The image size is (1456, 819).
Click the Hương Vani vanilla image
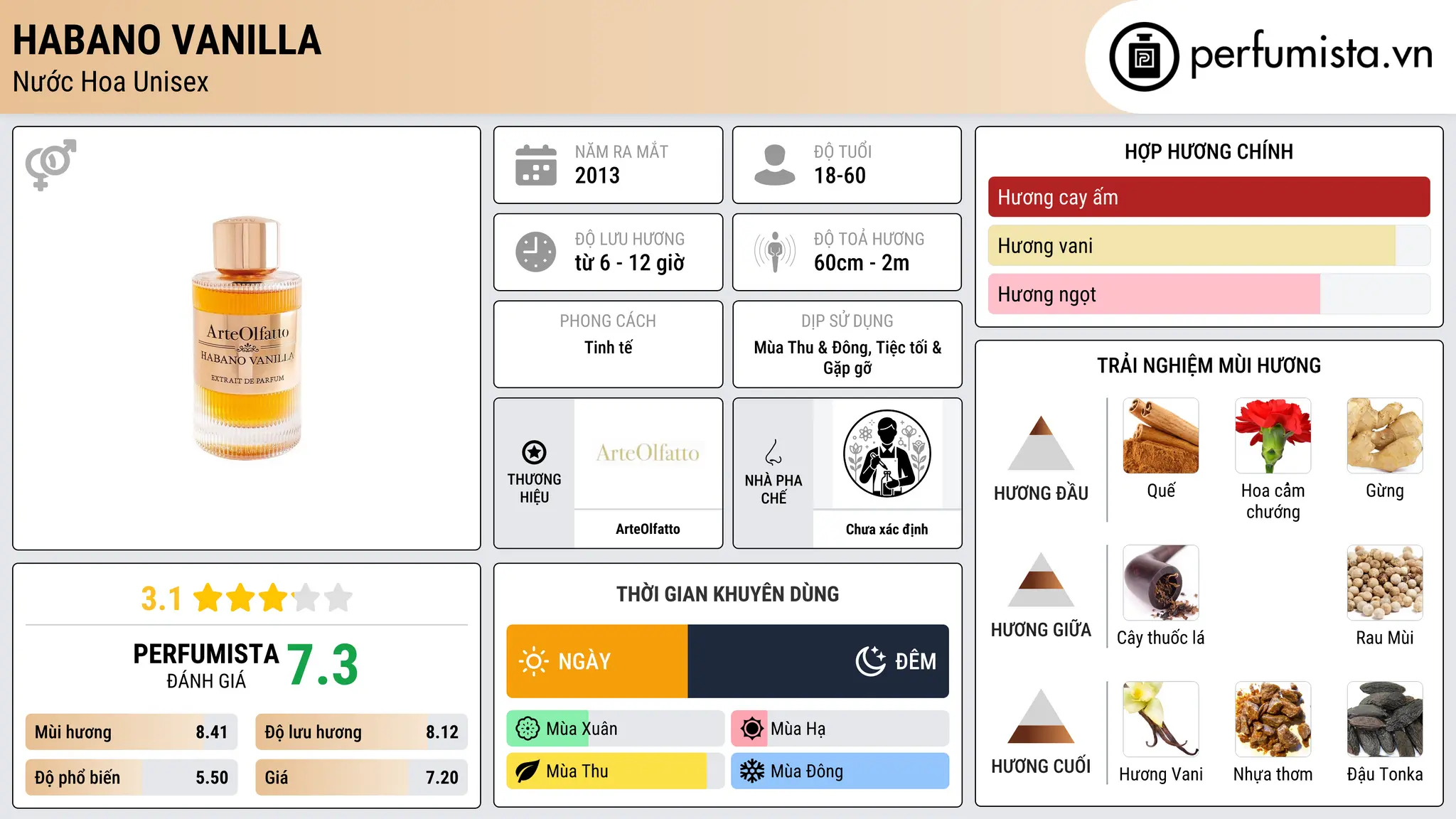tap(1161, 719)
